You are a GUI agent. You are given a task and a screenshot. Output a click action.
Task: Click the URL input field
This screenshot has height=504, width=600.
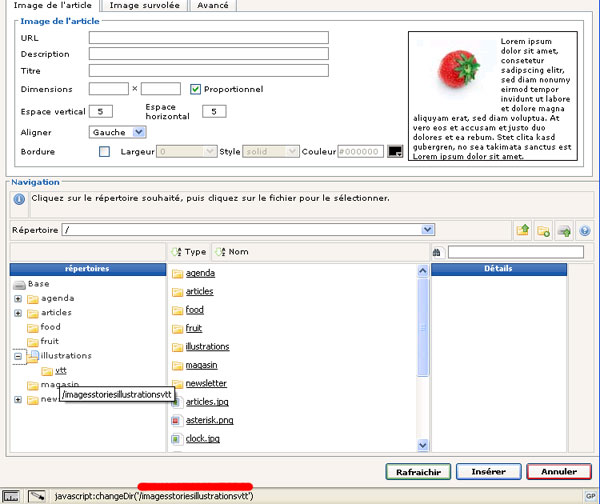pos(208,38)
